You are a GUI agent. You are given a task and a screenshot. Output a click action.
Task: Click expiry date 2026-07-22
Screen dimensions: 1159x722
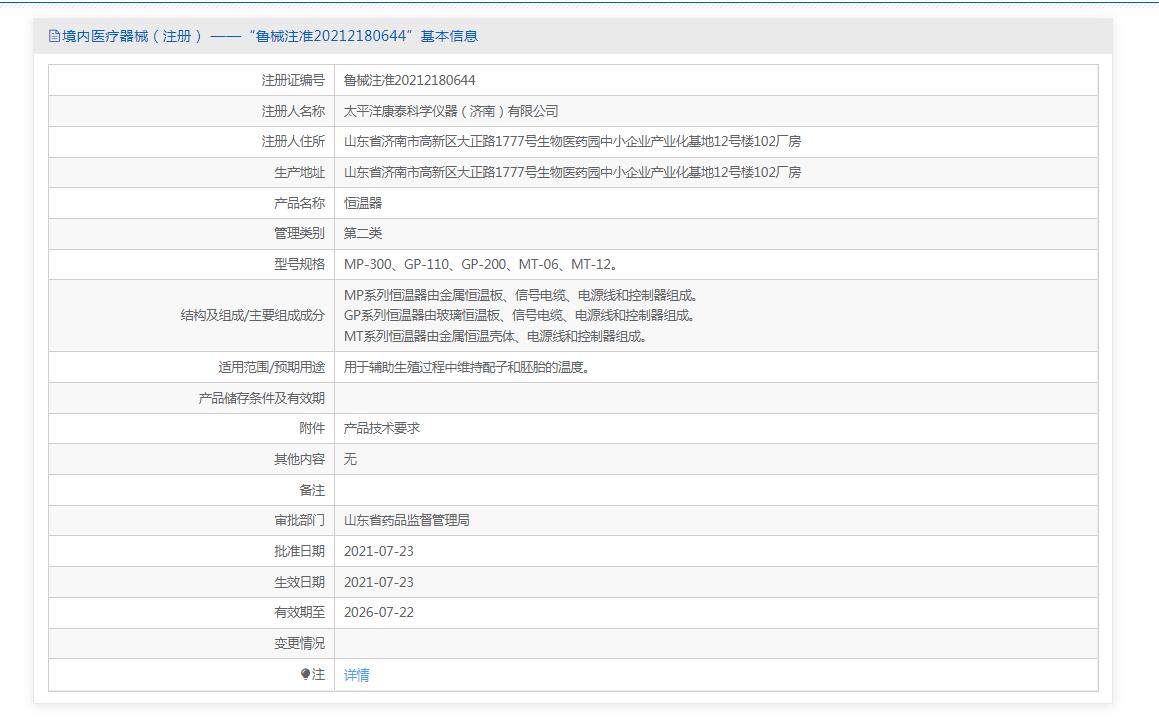[378, 613]
